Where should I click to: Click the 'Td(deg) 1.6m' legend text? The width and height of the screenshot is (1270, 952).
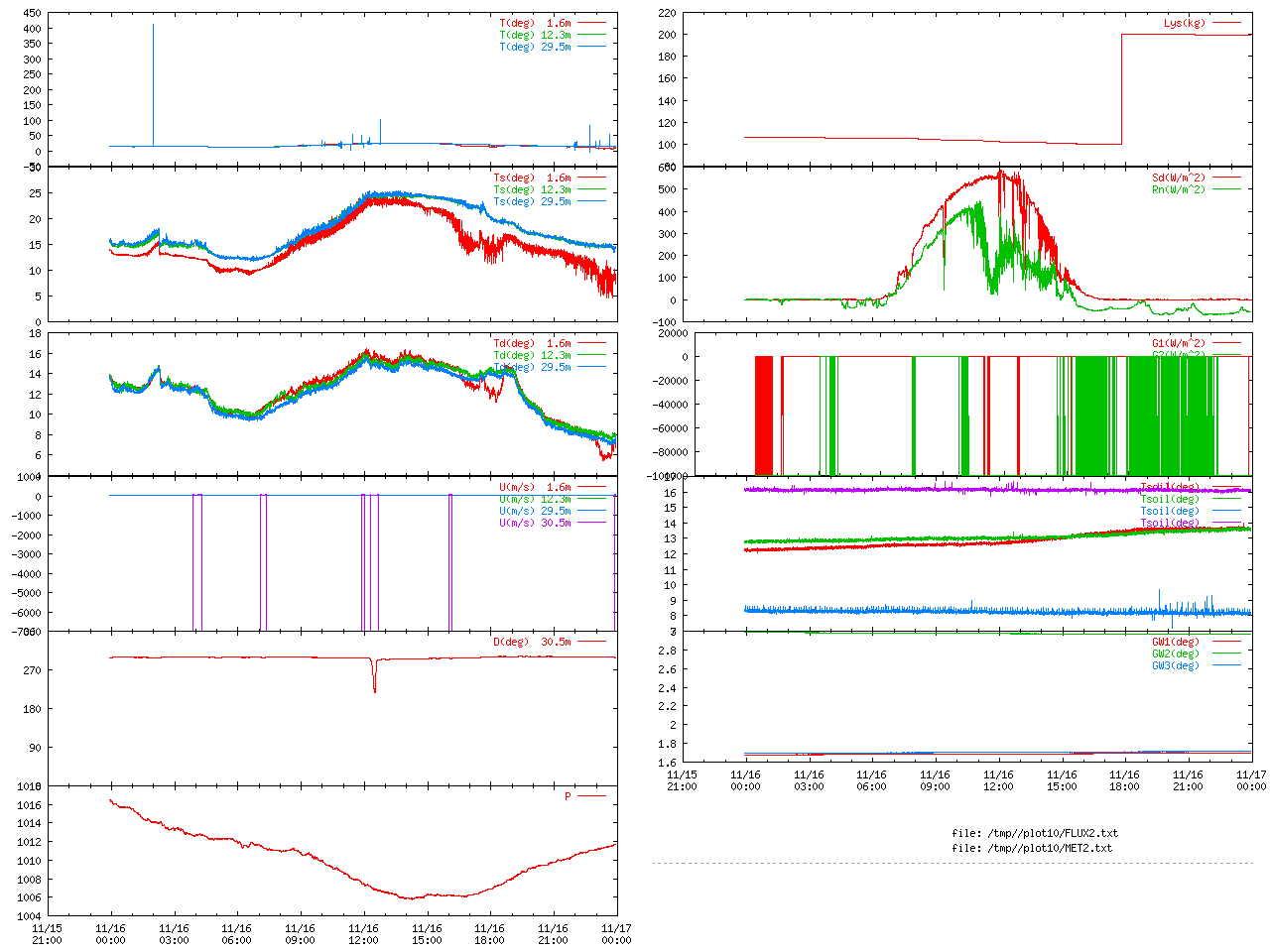533,344
